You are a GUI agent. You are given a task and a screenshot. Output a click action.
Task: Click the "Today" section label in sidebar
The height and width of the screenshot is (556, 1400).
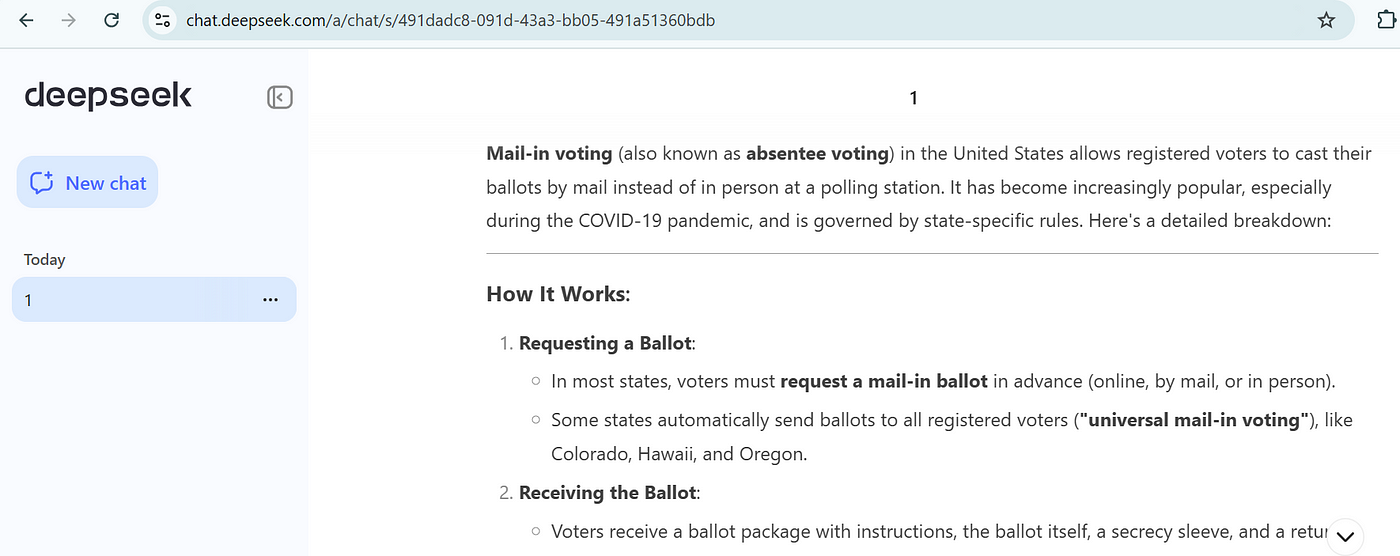point(45,259)
